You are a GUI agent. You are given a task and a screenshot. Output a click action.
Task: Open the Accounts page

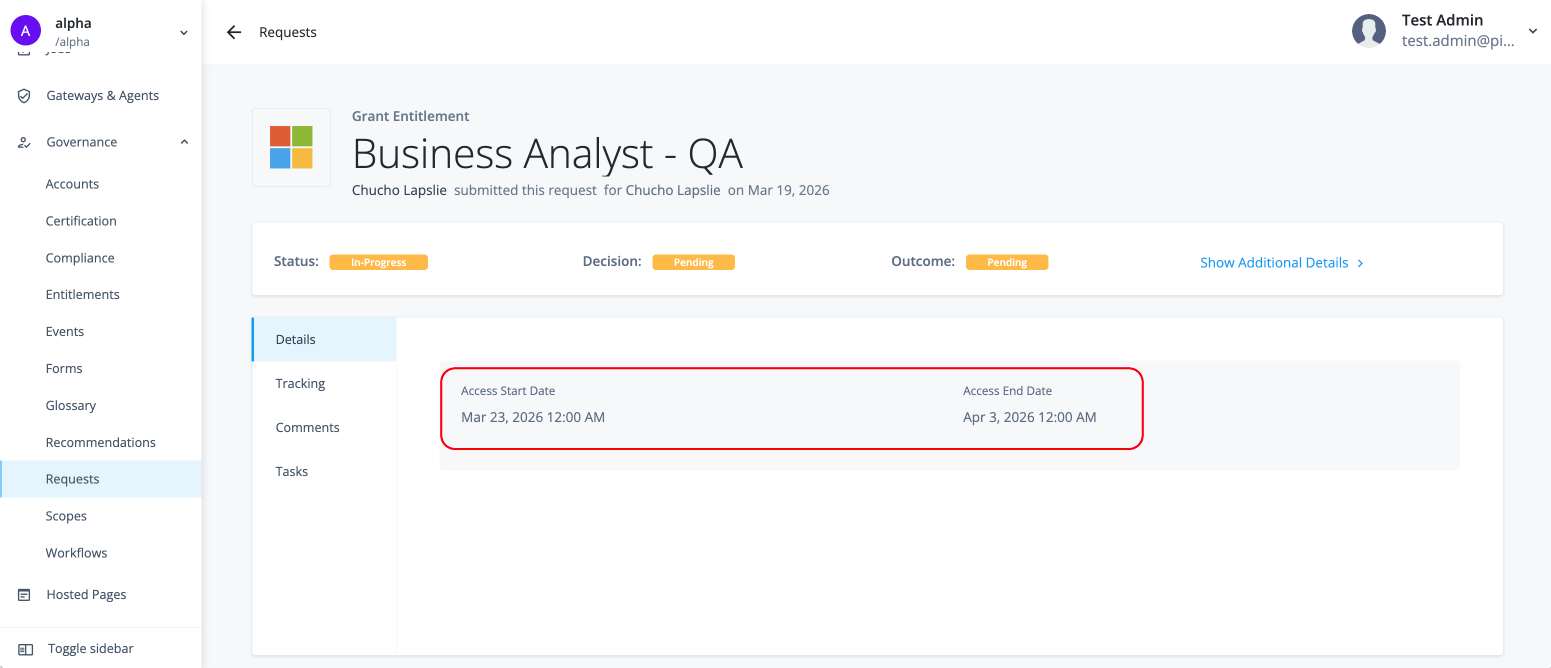click(x=72, y=184)
